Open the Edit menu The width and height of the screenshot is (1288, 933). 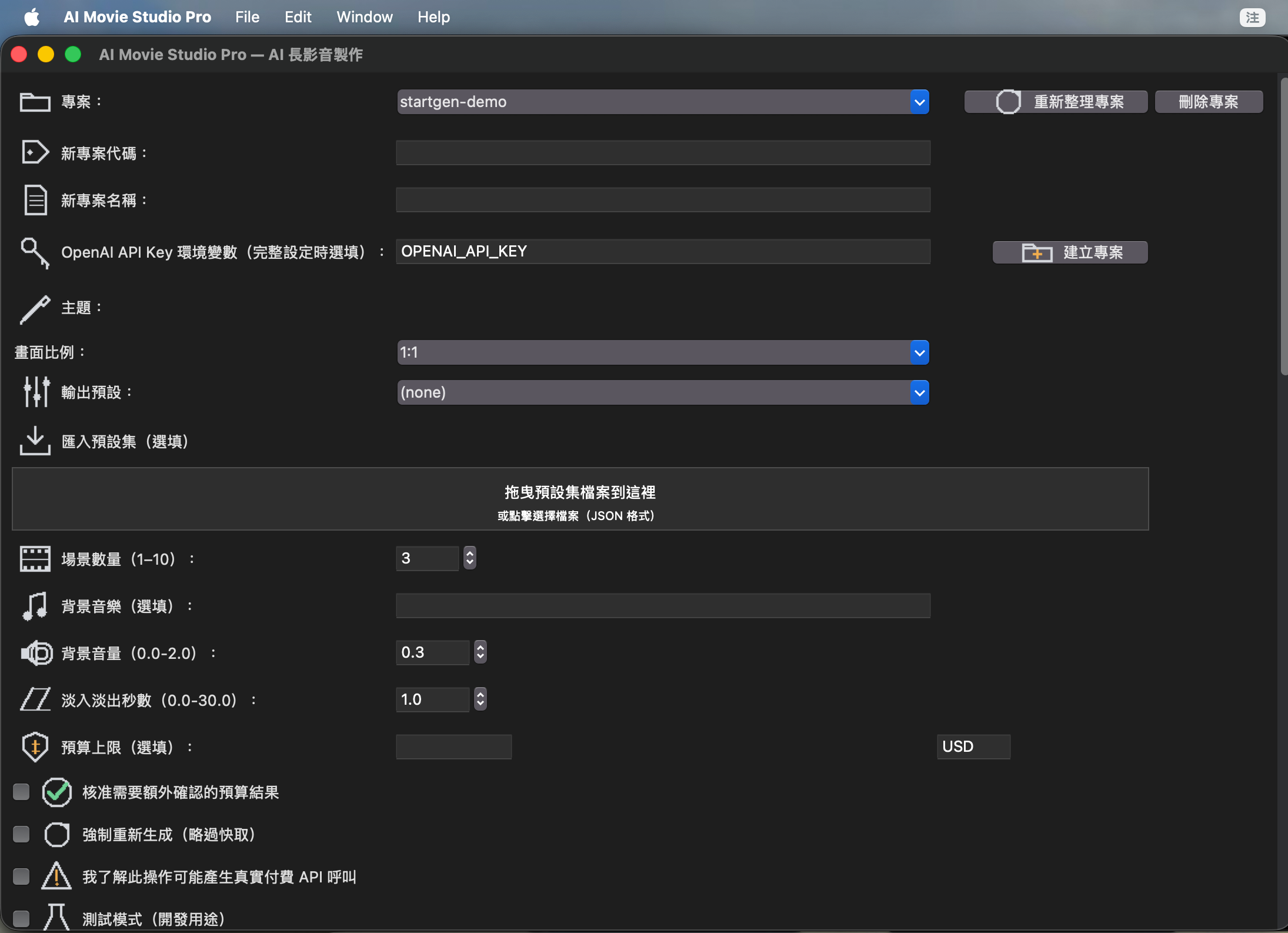coord(298,17)
